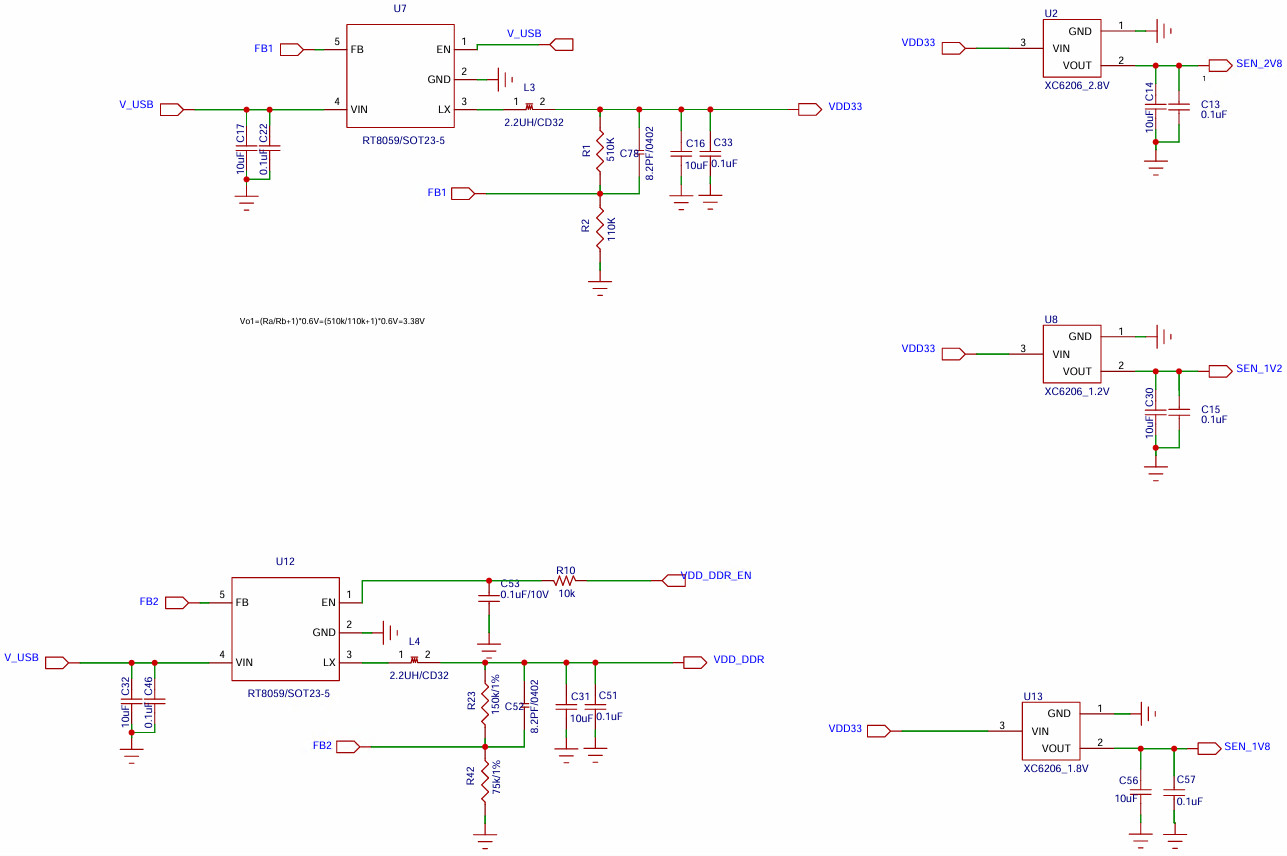Image resolution: width=1287 pixels, height=856 pixels.
Task: Select the R10 10k resistor symbol
Action: 566,579
